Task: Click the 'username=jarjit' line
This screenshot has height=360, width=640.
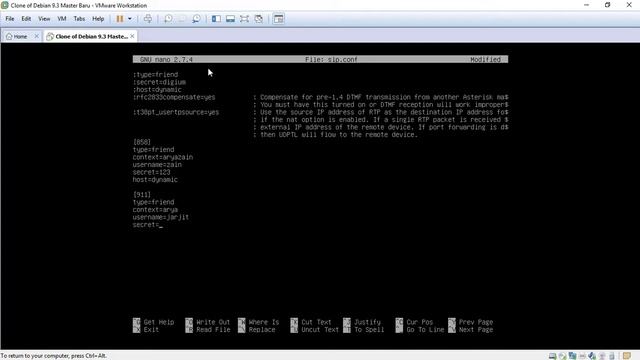Action: [161, 217]
